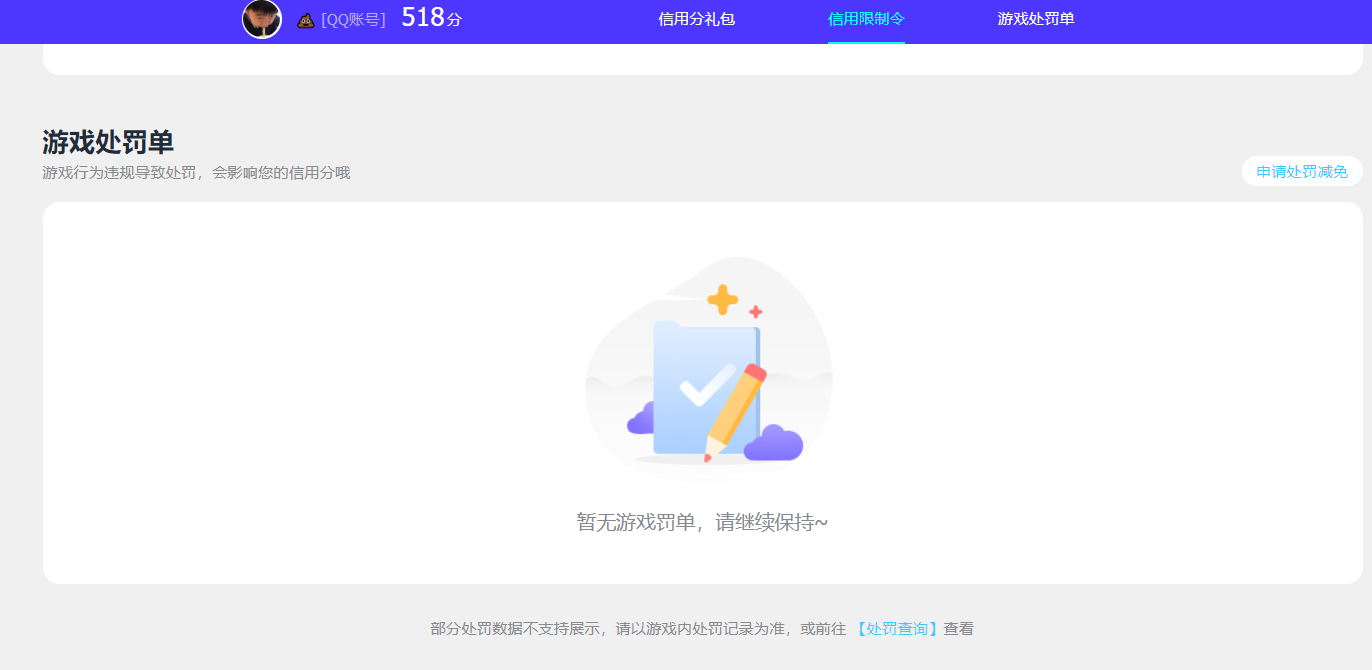Click the 申请处罚减免 button
Viewport: 1372px width, 670px height.
point(1301,171)
